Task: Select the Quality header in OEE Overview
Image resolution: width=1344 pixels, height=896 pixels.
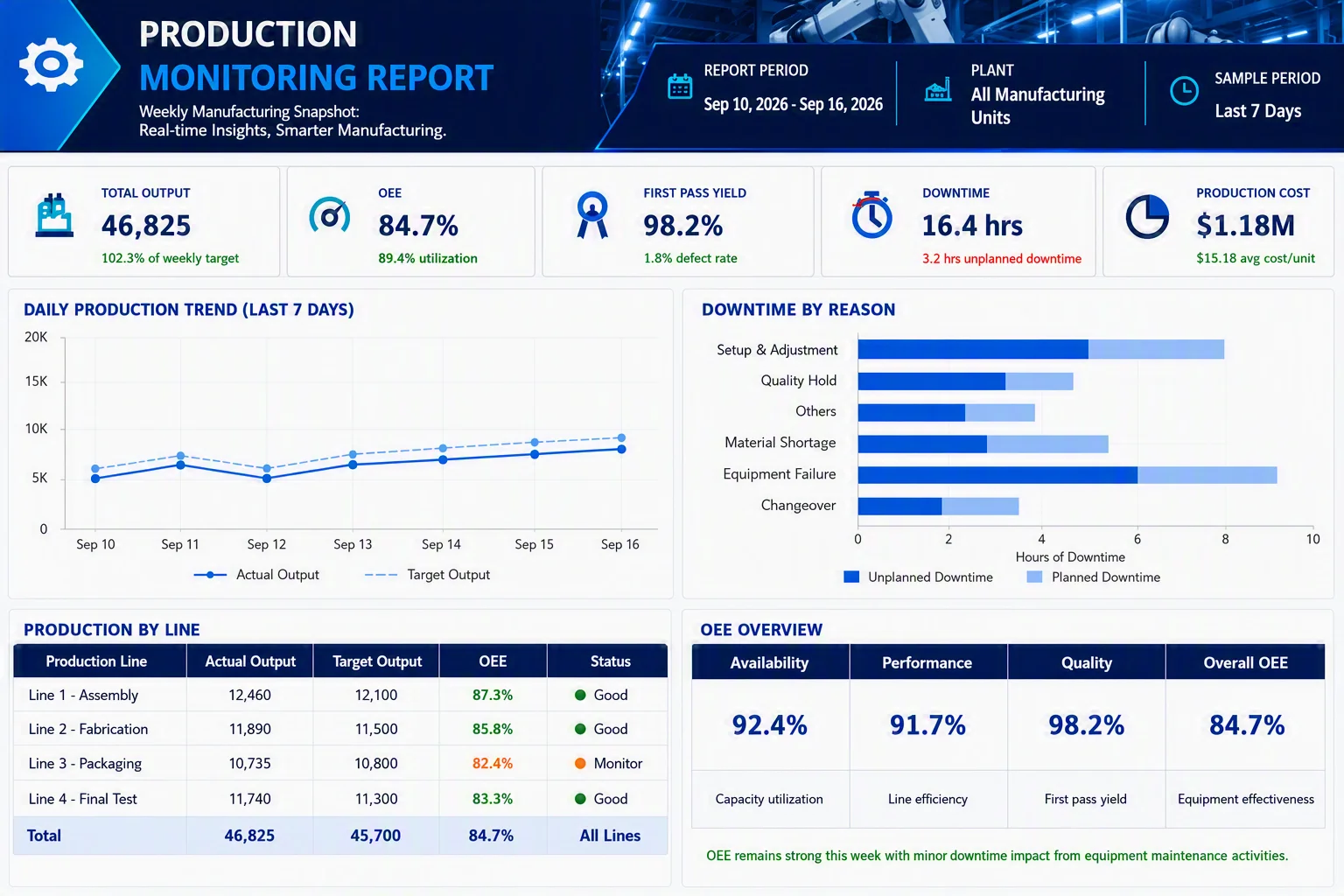Action: click(x=1087, y=662)
